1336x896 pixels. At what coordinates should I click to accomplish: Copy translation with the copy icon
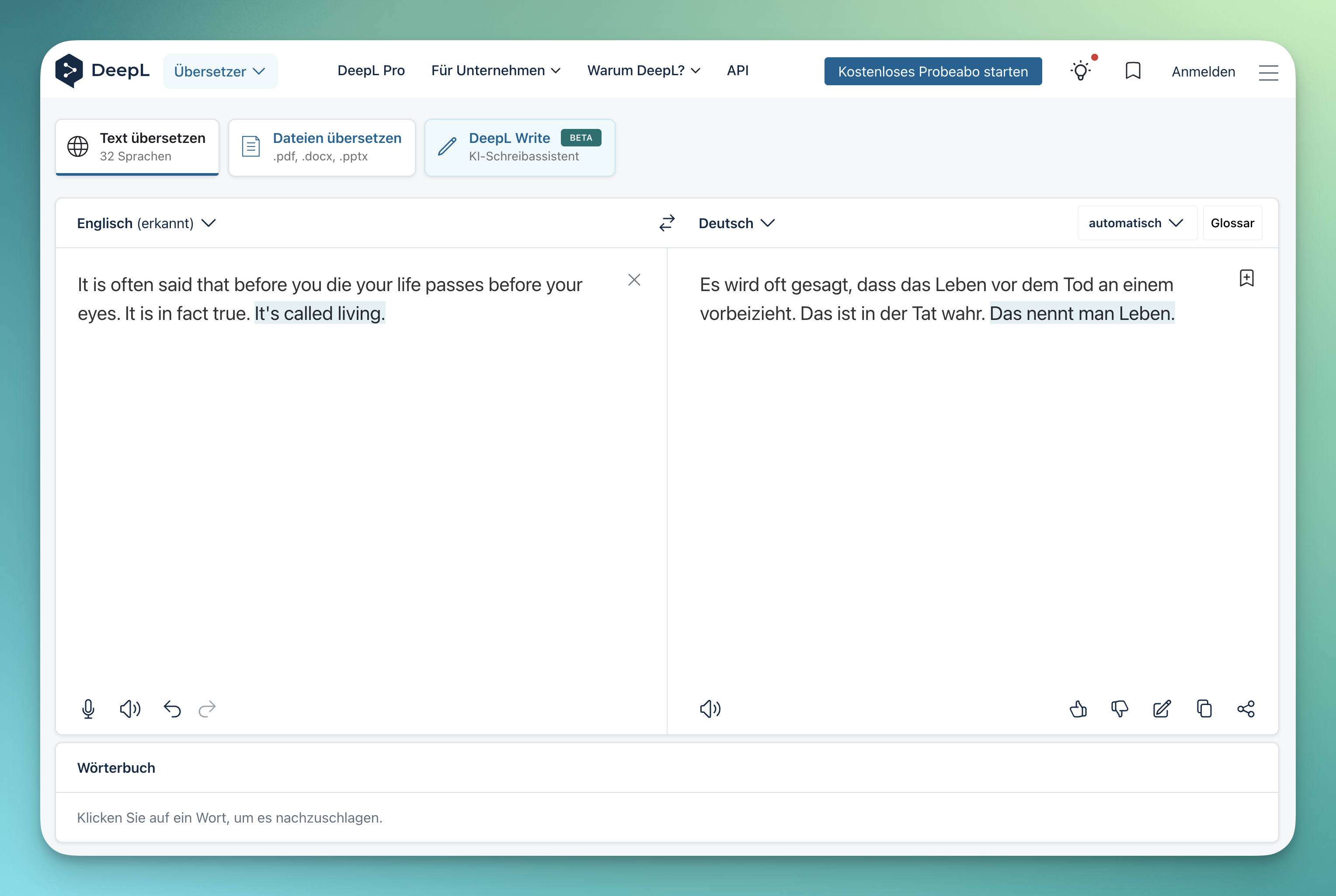(x=1204, y=708)
